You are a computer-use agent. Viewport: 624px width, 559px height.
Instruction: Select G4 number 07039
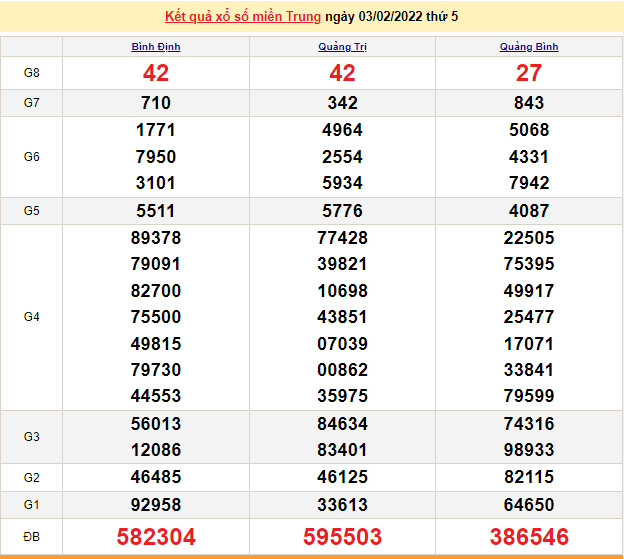point(342,343)
